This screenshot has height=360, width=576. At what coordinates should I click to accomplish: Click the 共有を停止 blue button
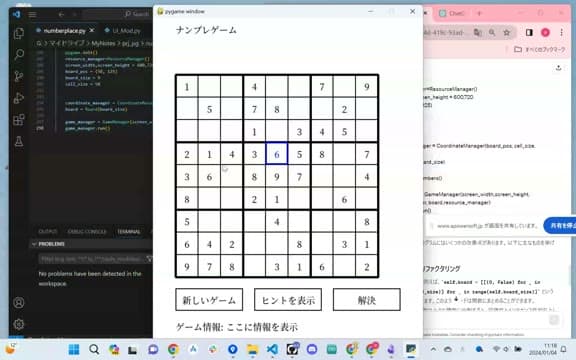pos(560,225)
